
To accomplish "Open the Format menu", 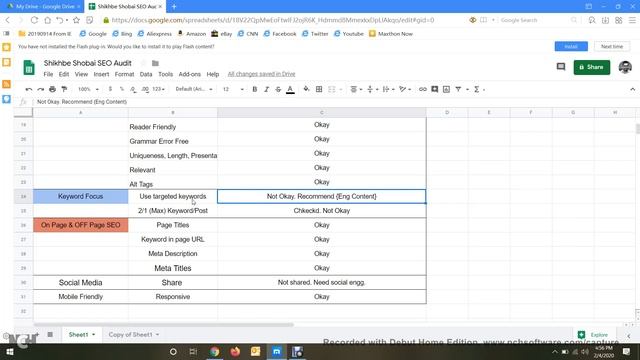I will (x=124, y=74).
